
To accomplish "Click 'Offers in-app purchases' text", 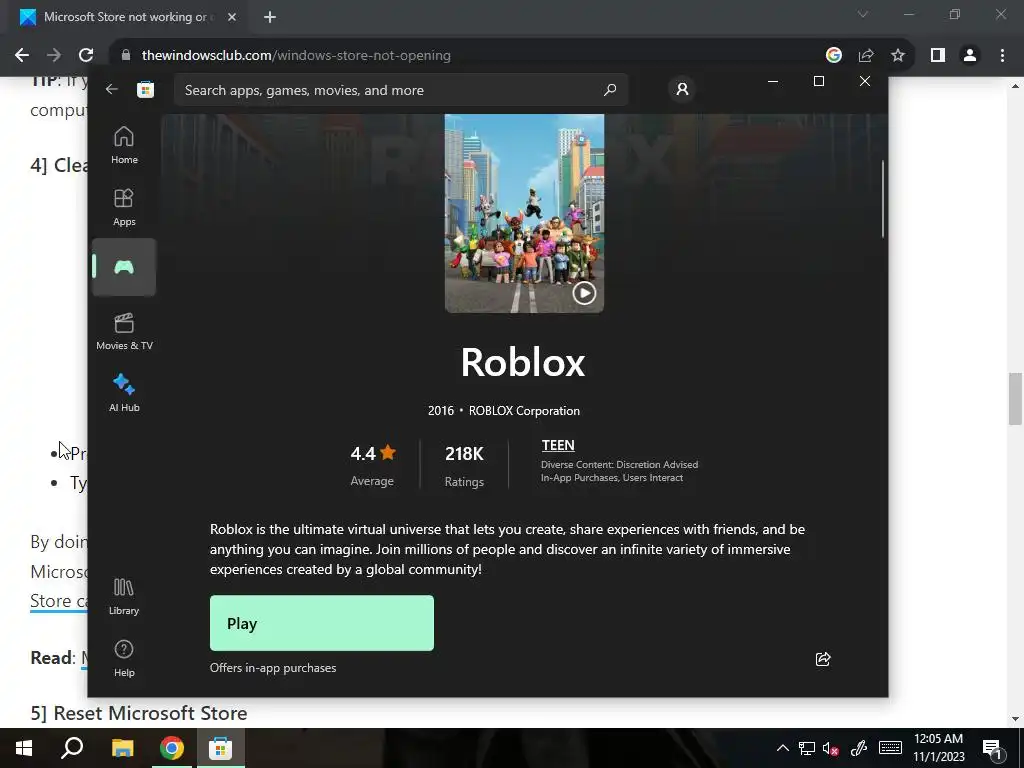I will [273, 668].
